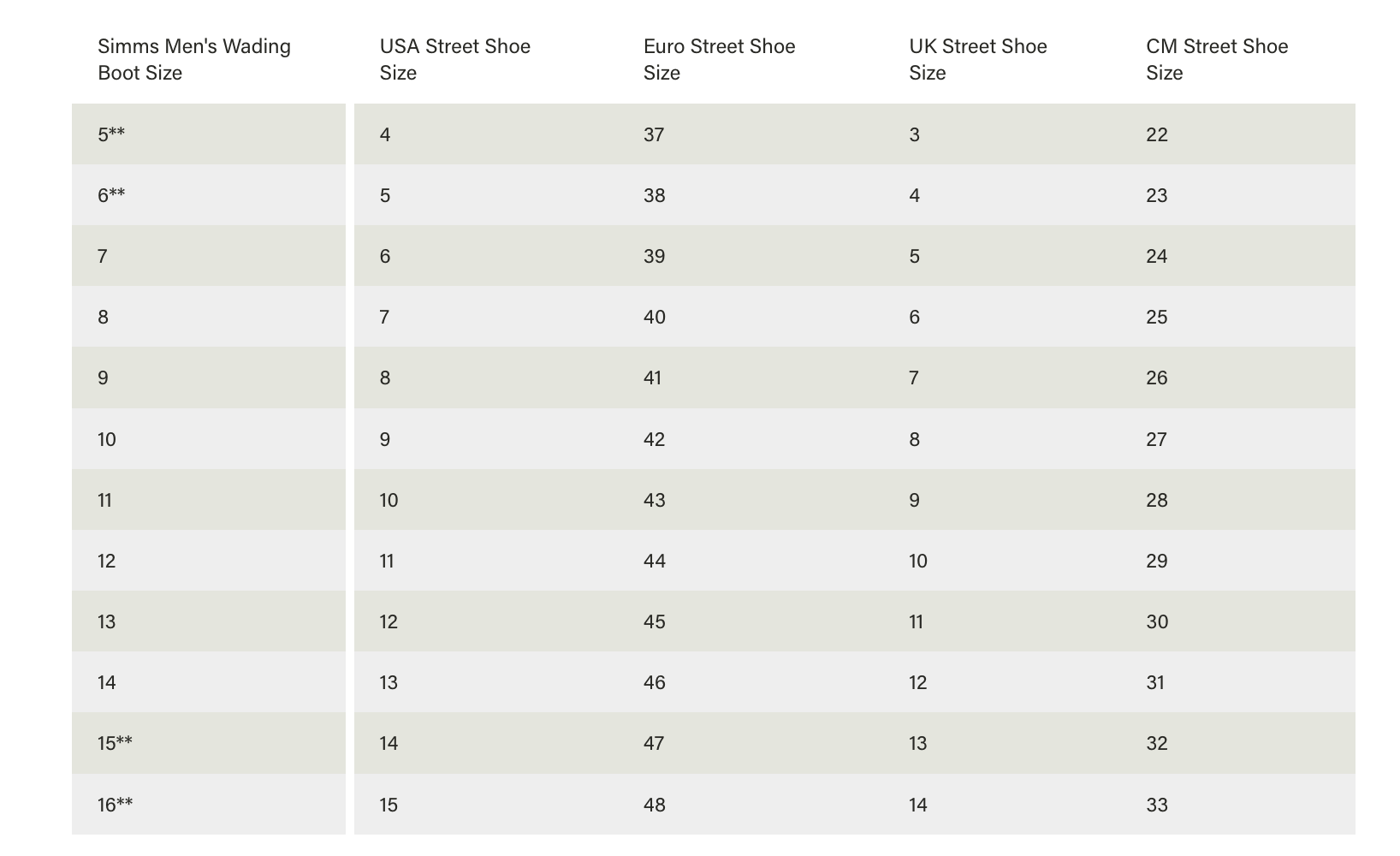The height and width of the screenshot is (856, 1400).
Task: Select the 16** wading boot size cell
Action: click(115, 805)
